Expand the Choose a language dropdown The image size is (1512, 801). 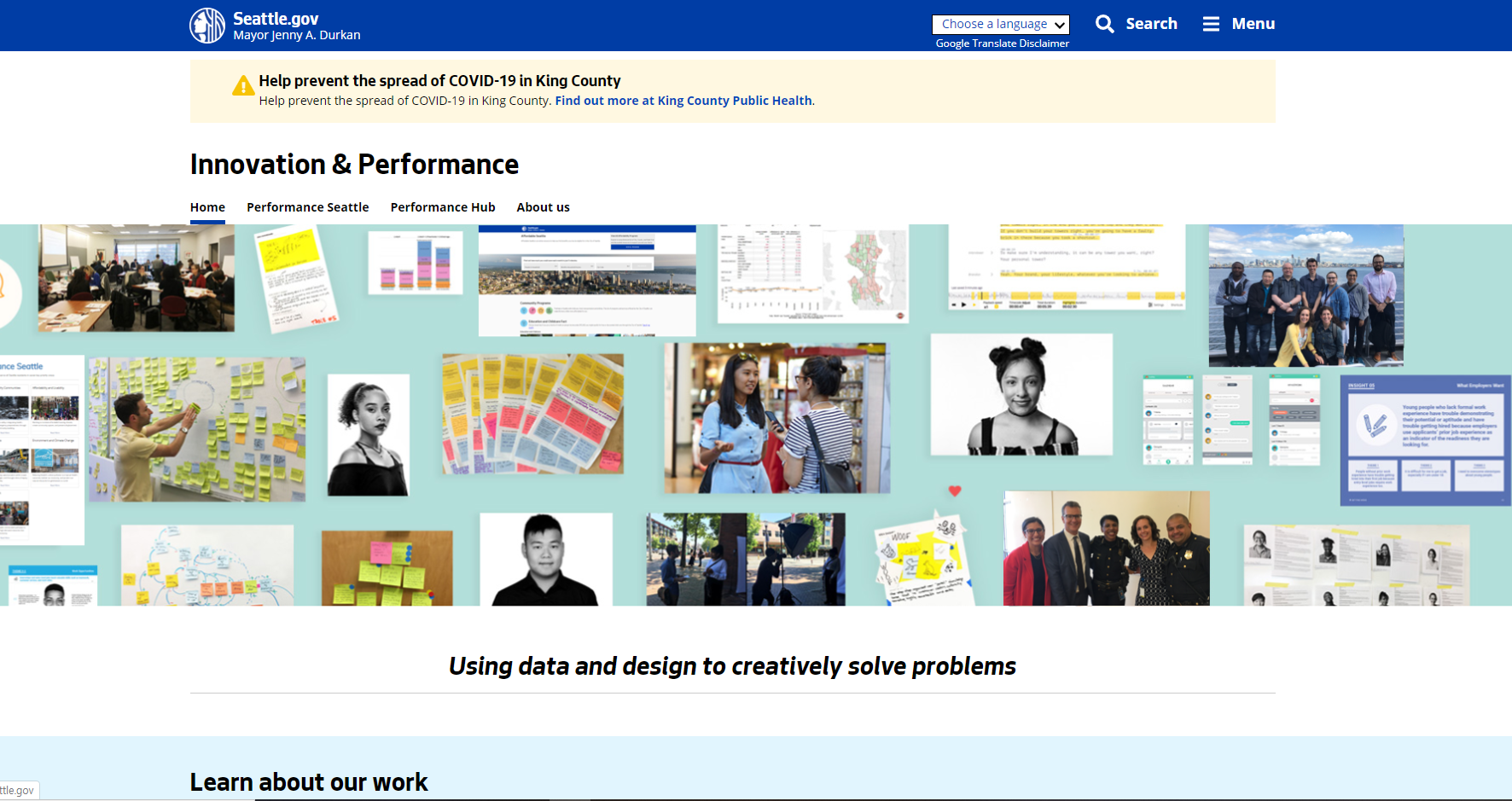[1000, 25]
